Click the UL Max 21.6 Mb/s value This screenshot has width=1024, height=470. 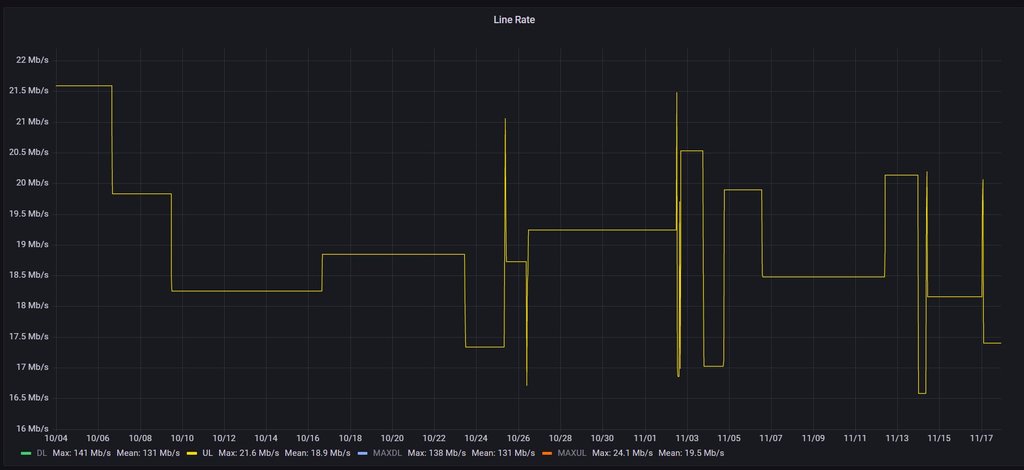point(248,454)
